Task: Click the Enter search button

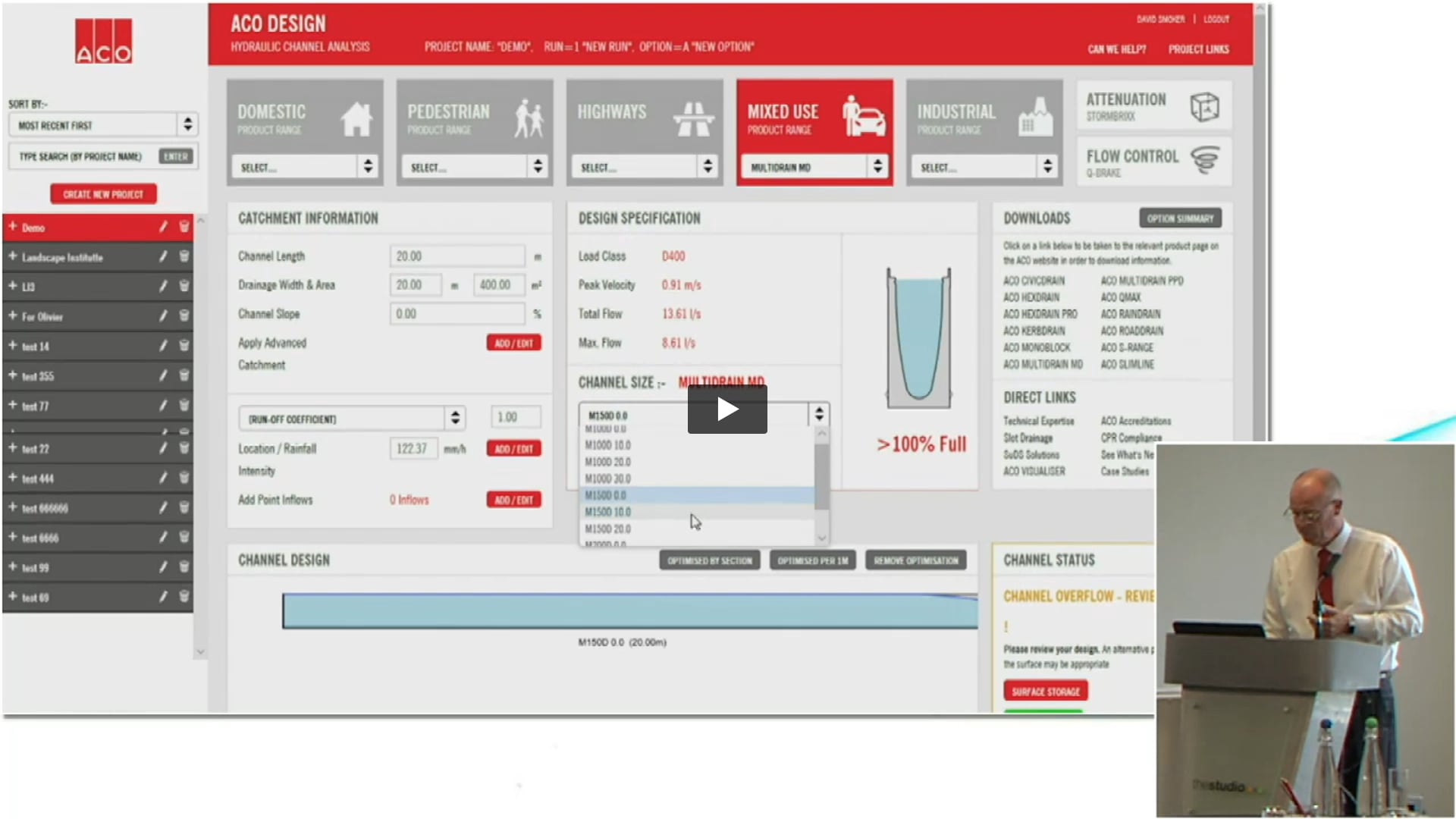Action: (175, 156)
